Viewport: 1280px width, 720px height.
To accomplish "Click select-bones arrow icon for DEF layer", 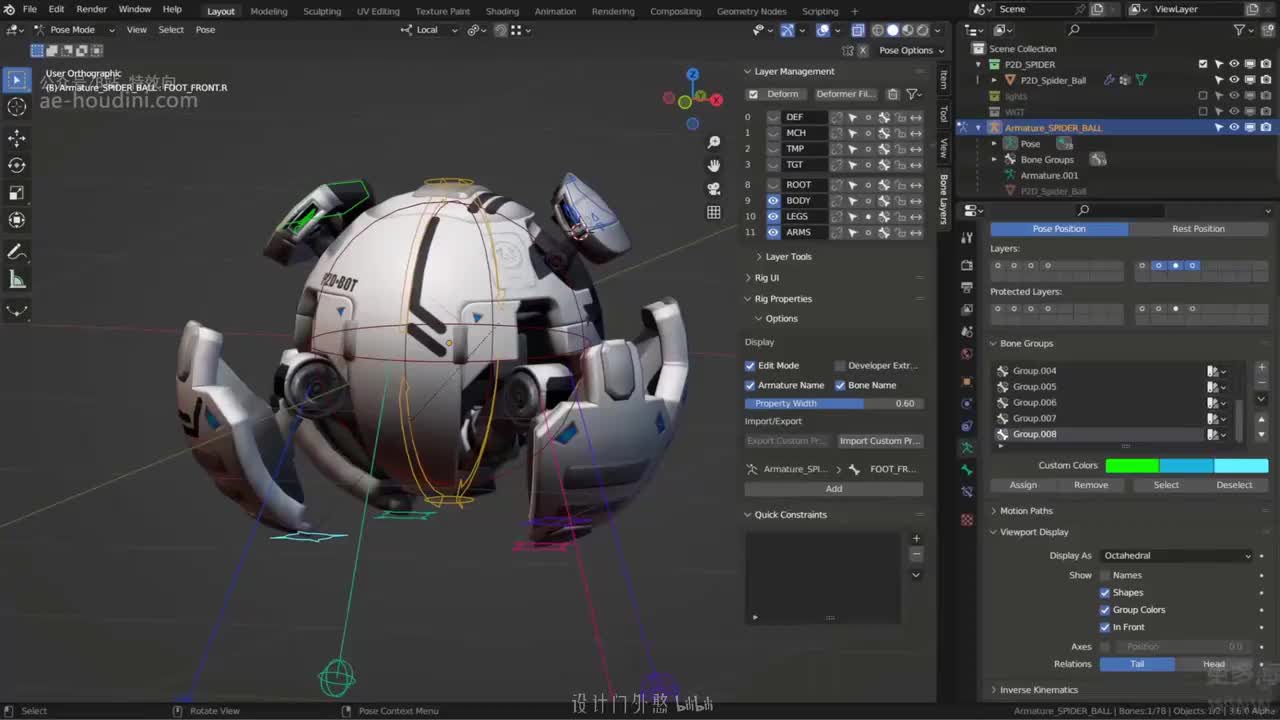I will (x=852, y=117).
